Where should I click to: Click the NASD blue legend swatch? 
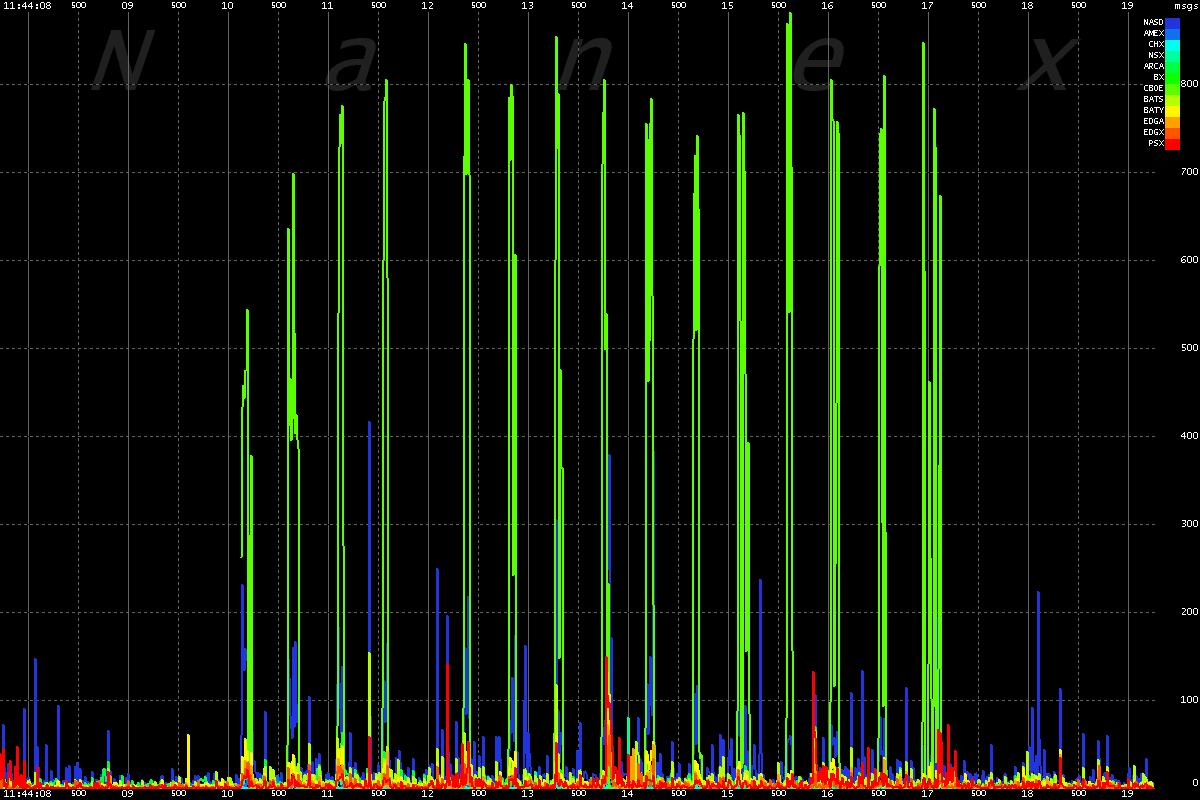[1173, 22]
